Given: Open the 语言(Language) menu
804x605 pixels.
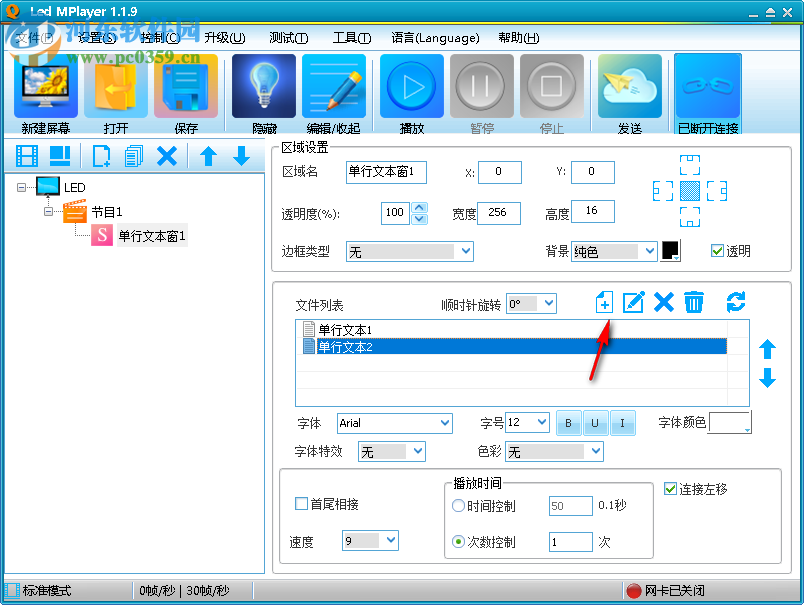Looking at the screenshot, I should click(x=435, y=37).
